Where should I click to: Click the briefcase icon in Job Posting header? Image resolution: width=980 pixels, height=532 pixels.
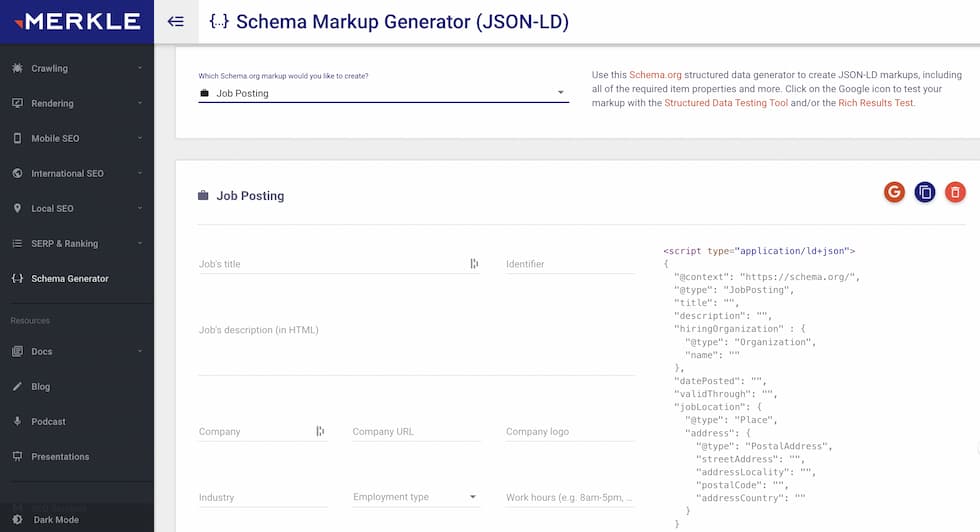204,196
